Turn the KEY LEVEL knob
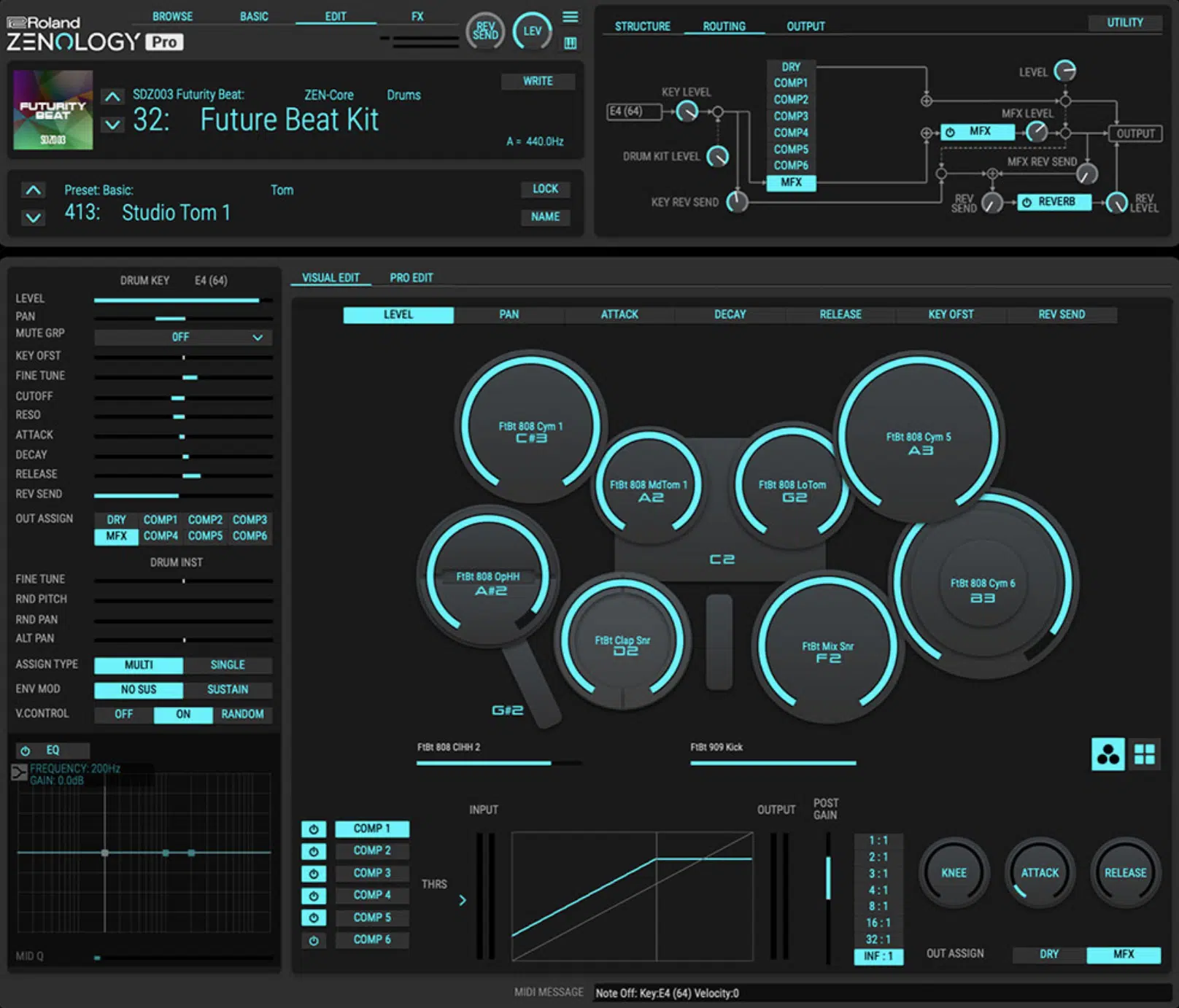The width and height of the screenshot is (1179, 1008). (x=687, y=112)
